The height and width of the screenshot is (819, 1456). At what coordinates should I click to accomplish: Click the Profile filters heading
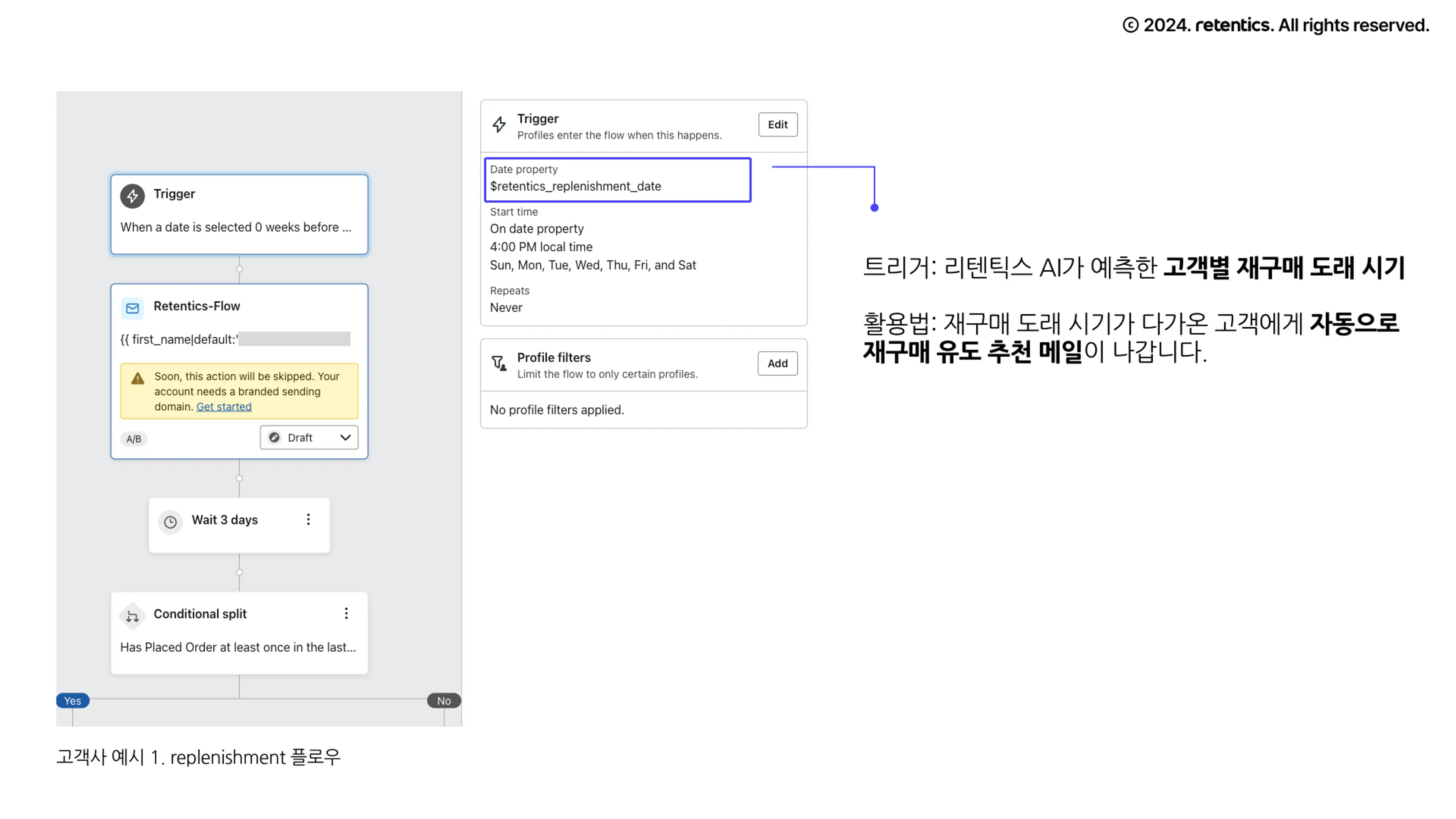(553, 357)
